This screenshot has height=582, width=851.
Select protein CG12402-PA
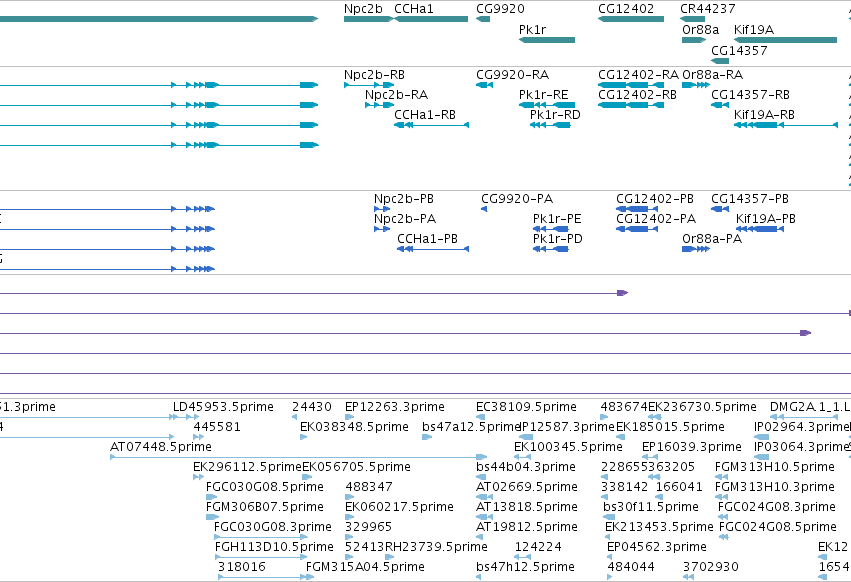coord(637,229)
